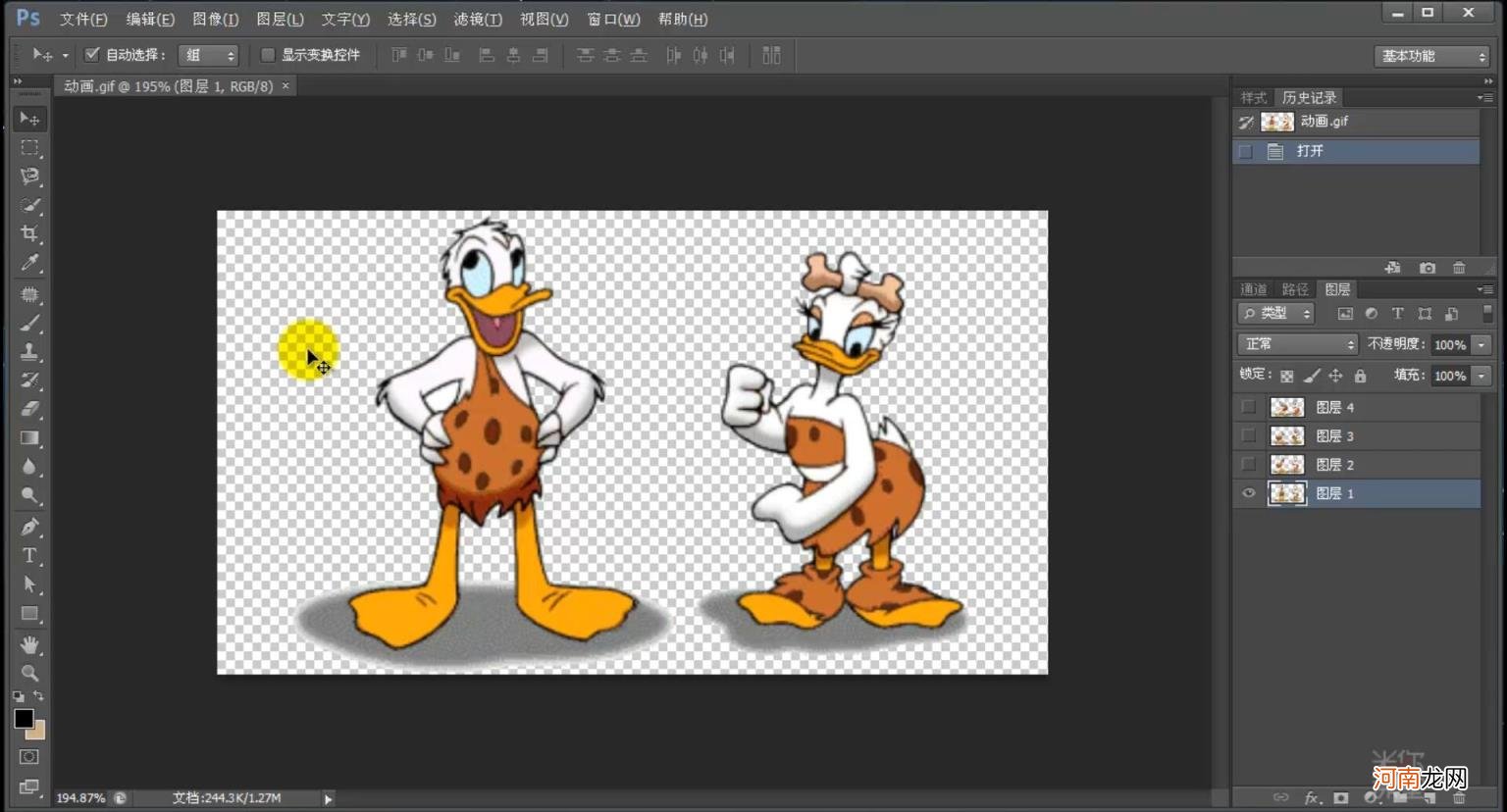Select the Quick Selection tool

pyautogui.click(x=29, y=205)
